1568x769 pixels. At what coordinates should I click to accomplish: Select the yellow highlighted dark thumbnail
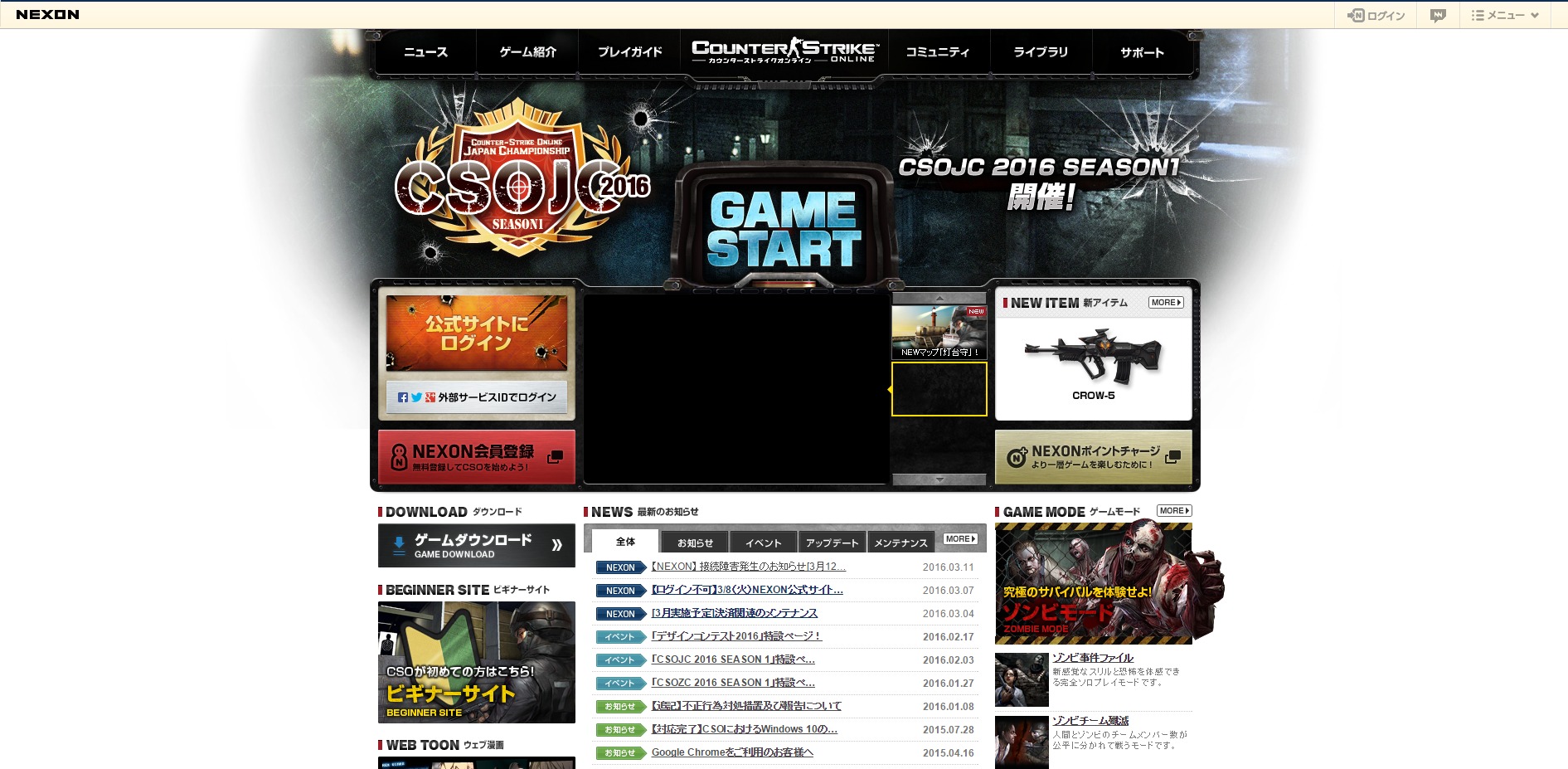[x=939, y=389]
